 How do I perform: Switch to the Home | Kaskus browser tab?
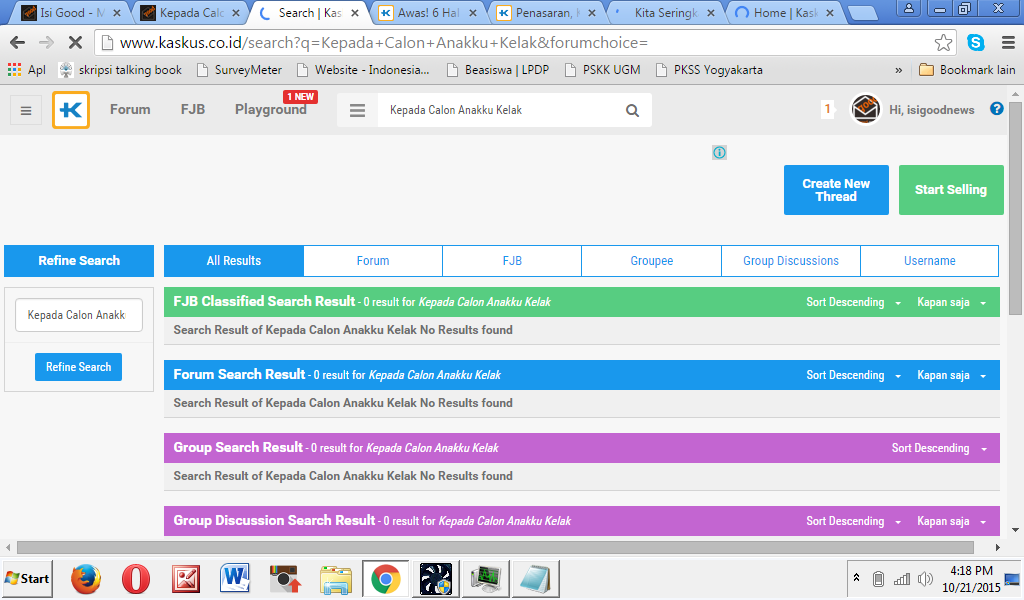(x=785, y=12)
